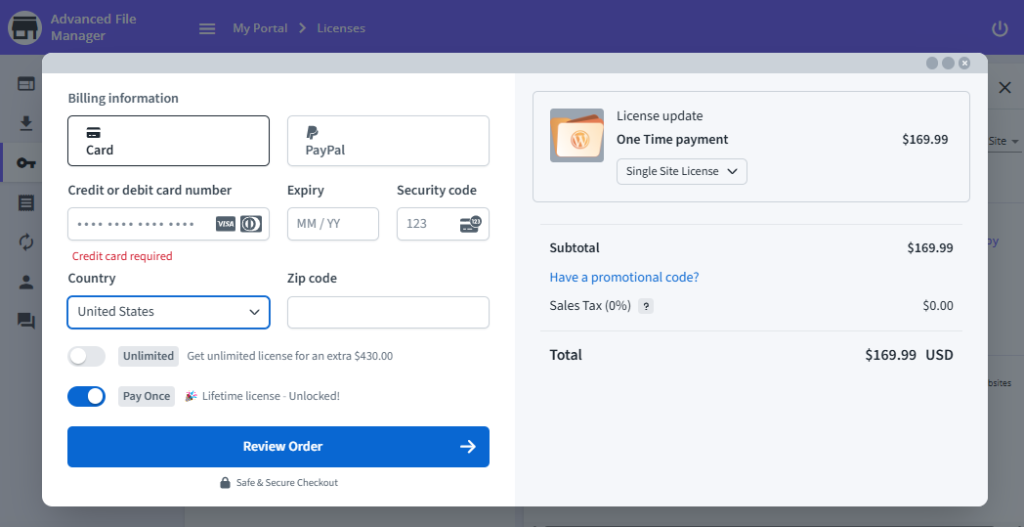Select the key licenses icon in sidebar
This screenshot has width=1024, height=527.
pyautogui.click(x=26, y=163)
